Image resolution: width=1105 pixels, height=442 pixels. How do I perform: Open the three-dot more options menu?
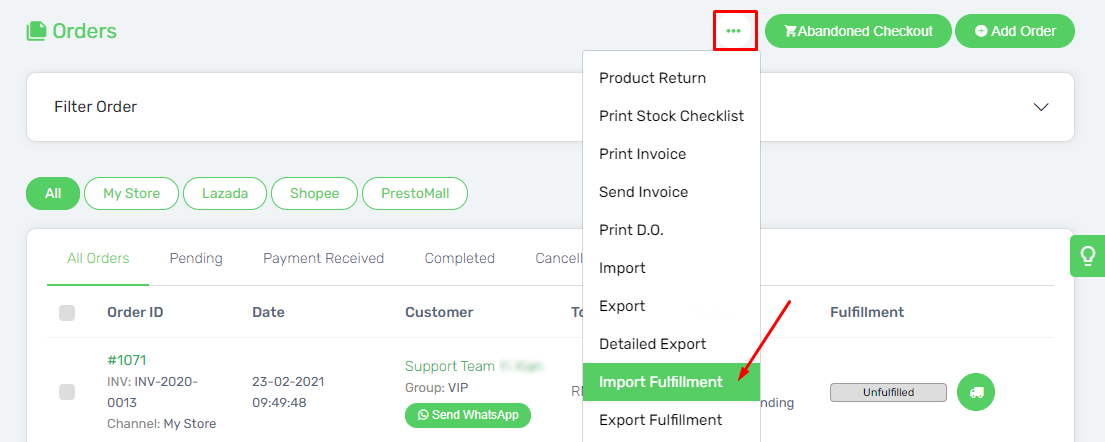734,31
